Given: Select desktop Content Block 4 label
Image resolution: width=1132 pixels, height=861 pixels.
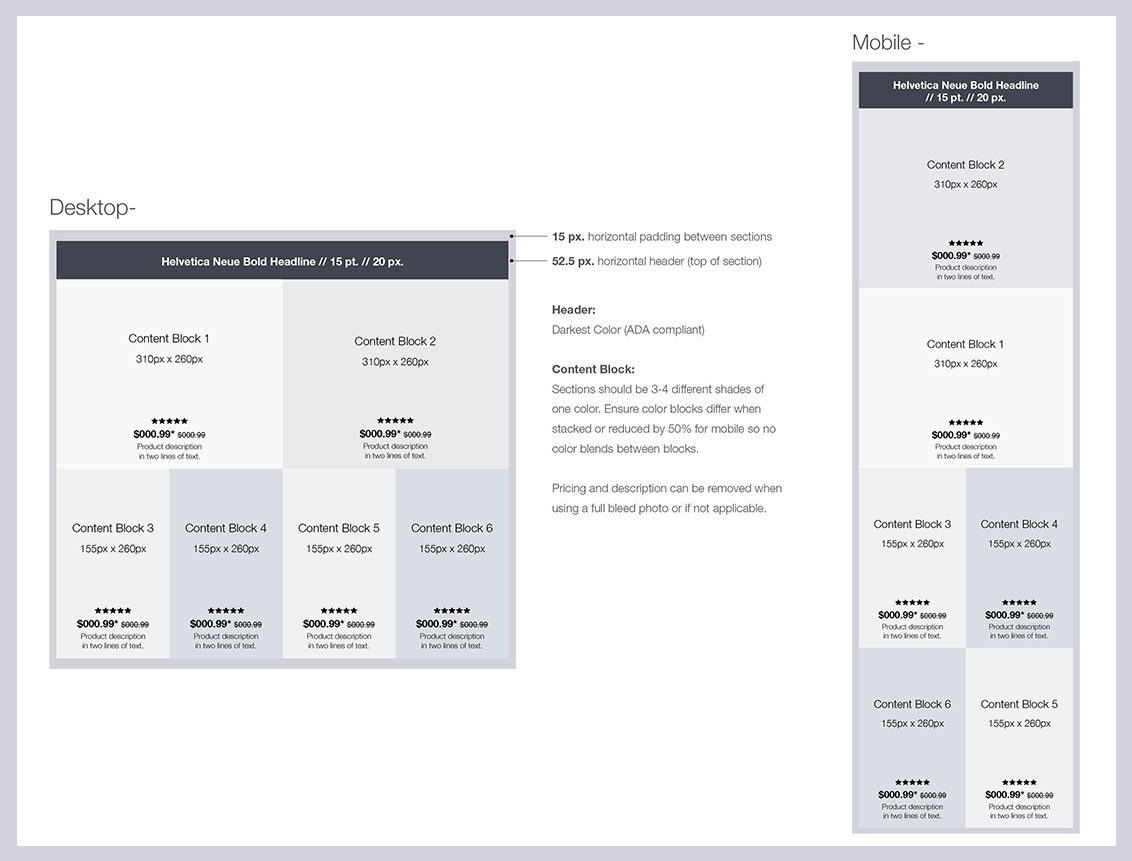Looking at the screenshot, I should (226, 528).
